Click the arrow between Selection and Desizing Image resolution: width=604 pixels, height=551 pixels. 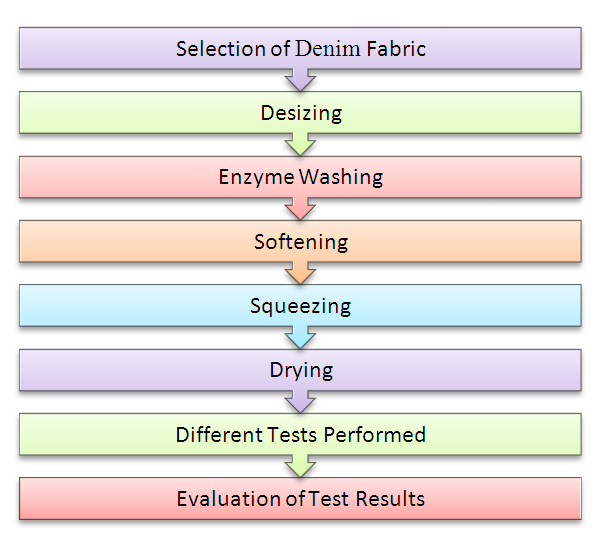point(301,79)
